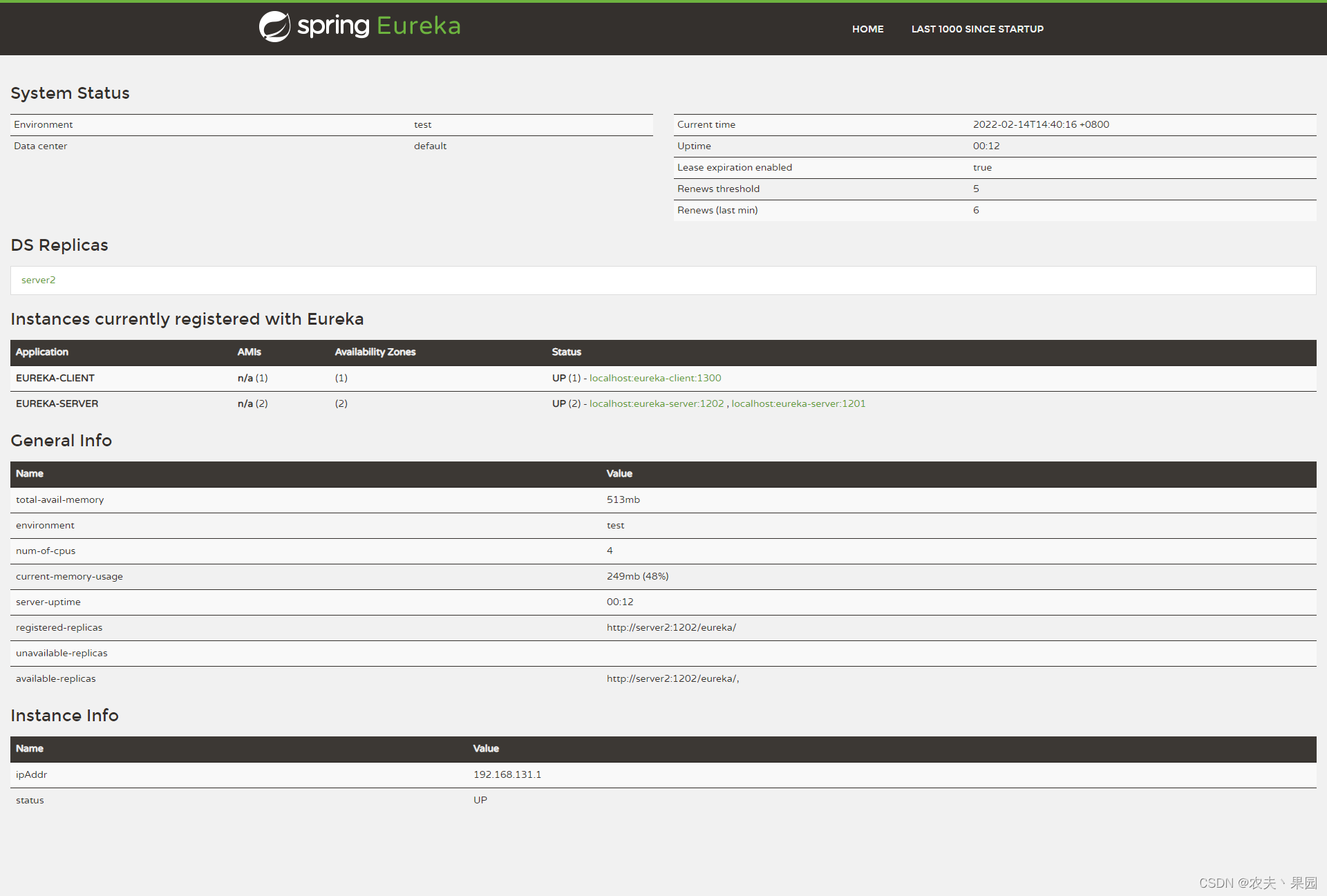Click the Availability Zones column header
Screen dimensions: 1327x896
tap(375, 352)
